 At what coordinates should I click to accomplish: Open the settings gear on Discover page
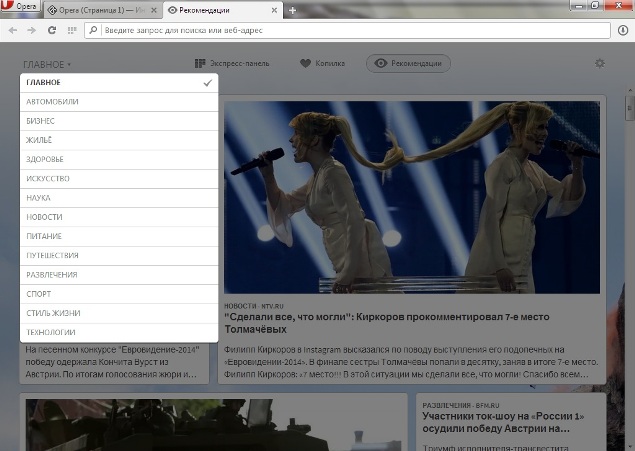[x=600, y=63]
